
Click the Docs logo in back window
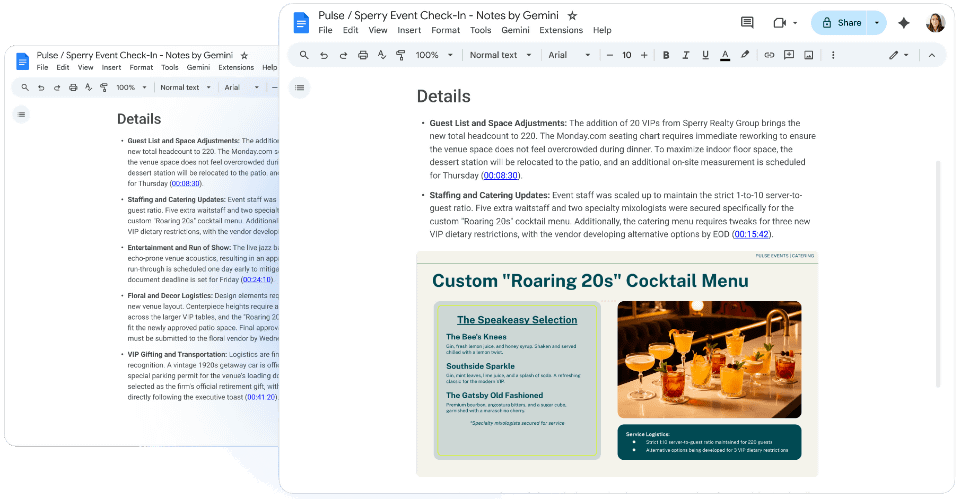click(x=23, y=61)
